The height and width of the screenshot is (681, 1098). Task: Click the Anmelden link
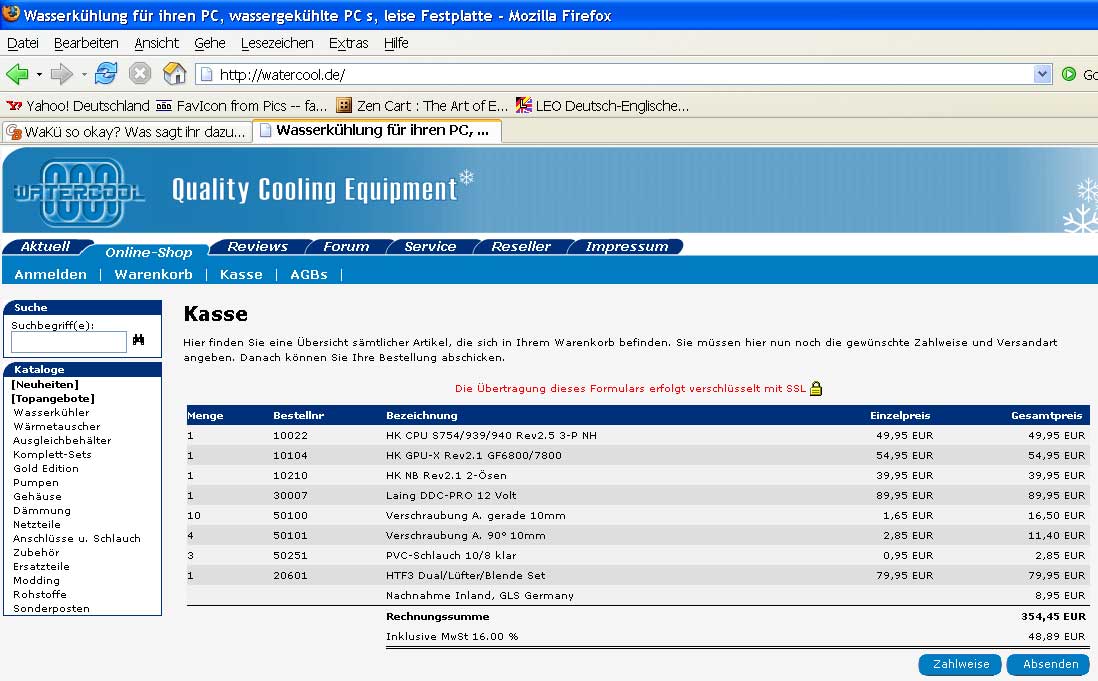pyautogui.click(x=50, y=274)
